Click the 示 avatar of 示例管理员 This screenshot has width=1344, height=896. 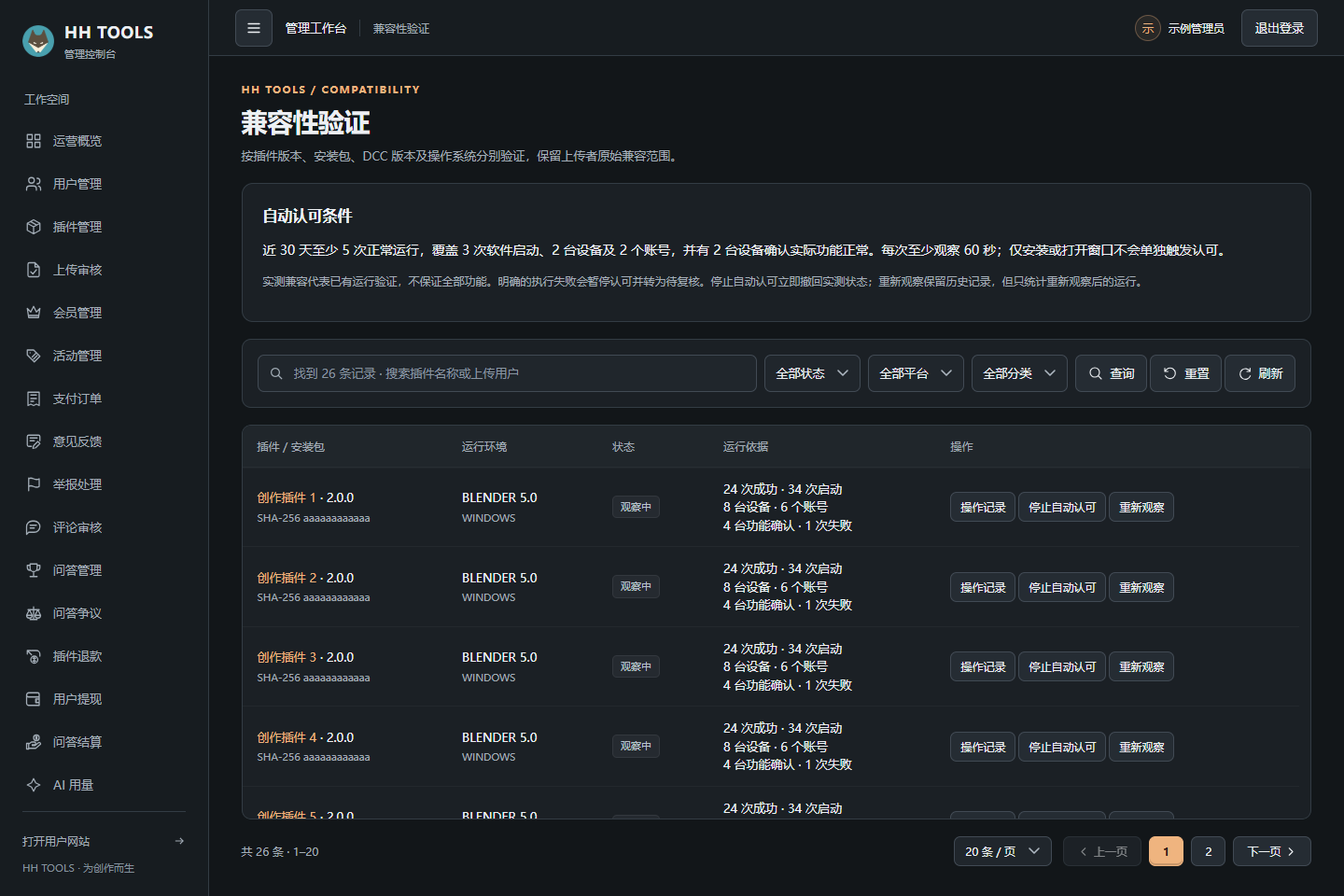1148,28
